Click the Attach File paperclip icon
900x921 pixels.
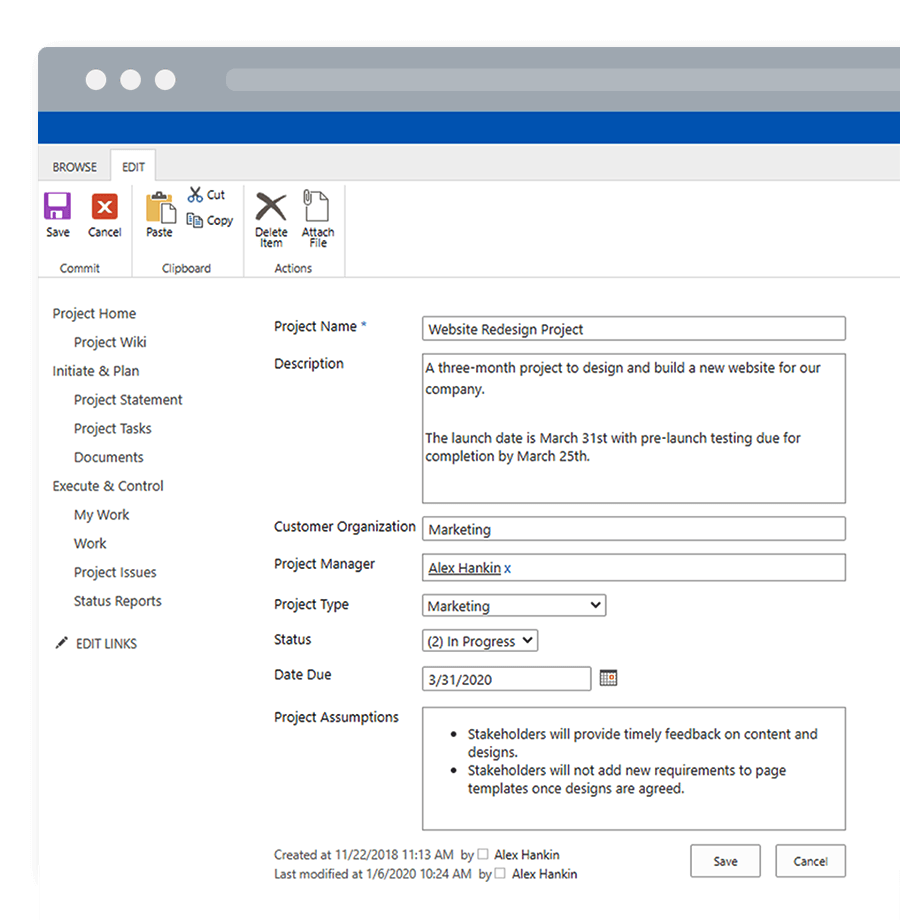click(317, 207)
